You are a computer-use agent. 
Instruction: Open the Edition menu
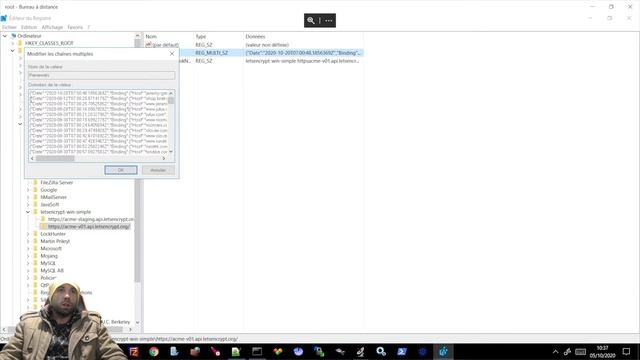click(29, 27)
